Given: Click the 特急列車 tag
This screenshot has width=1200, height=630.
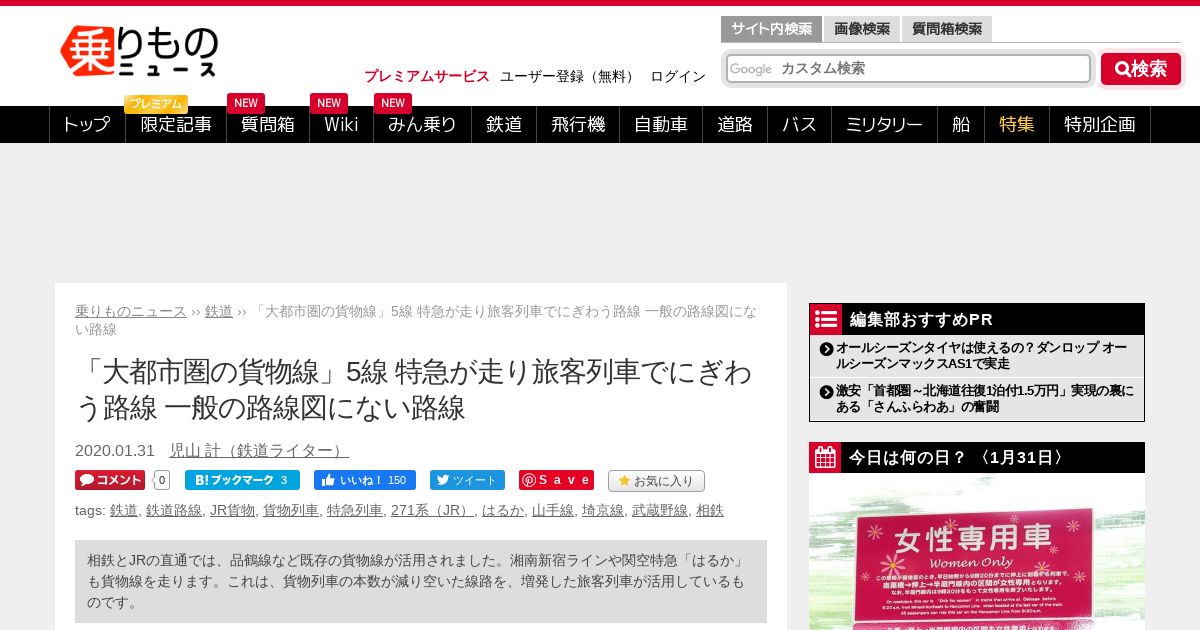Looking at the screenshot, I should coord(355,510).
